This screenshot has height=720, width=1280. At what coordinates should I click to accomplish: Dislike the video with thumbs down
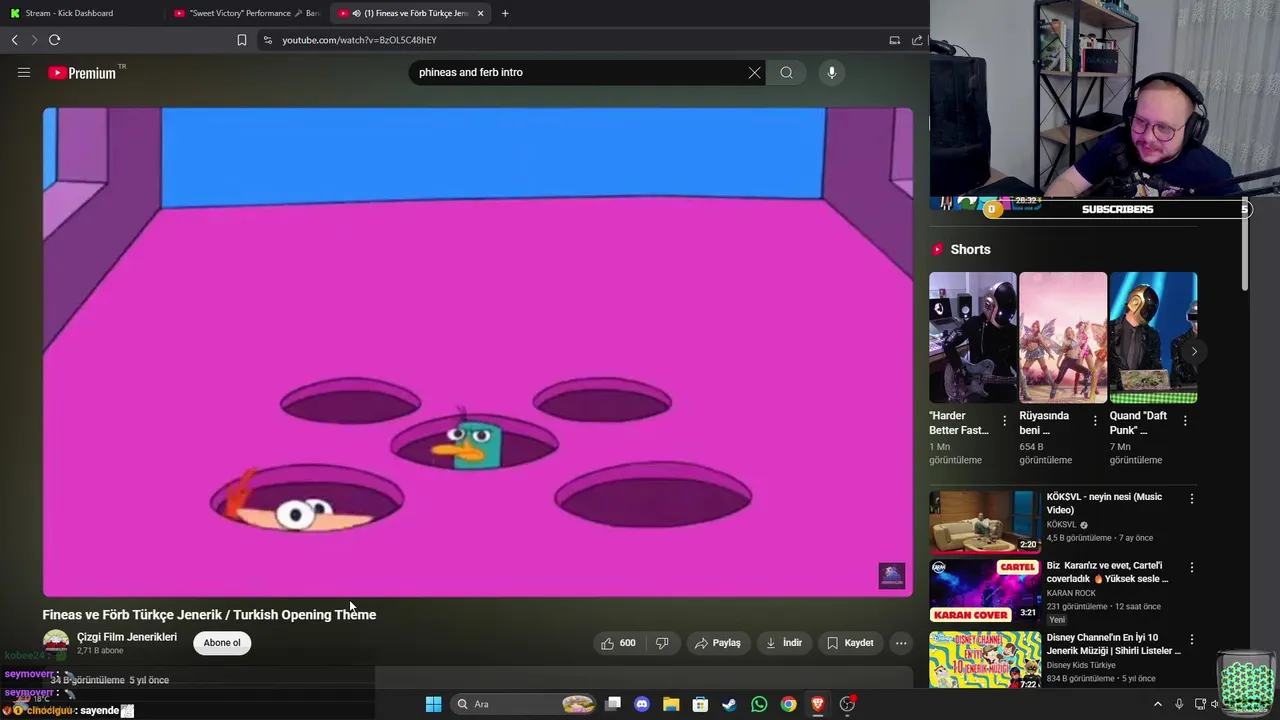[x=662, y=643]
